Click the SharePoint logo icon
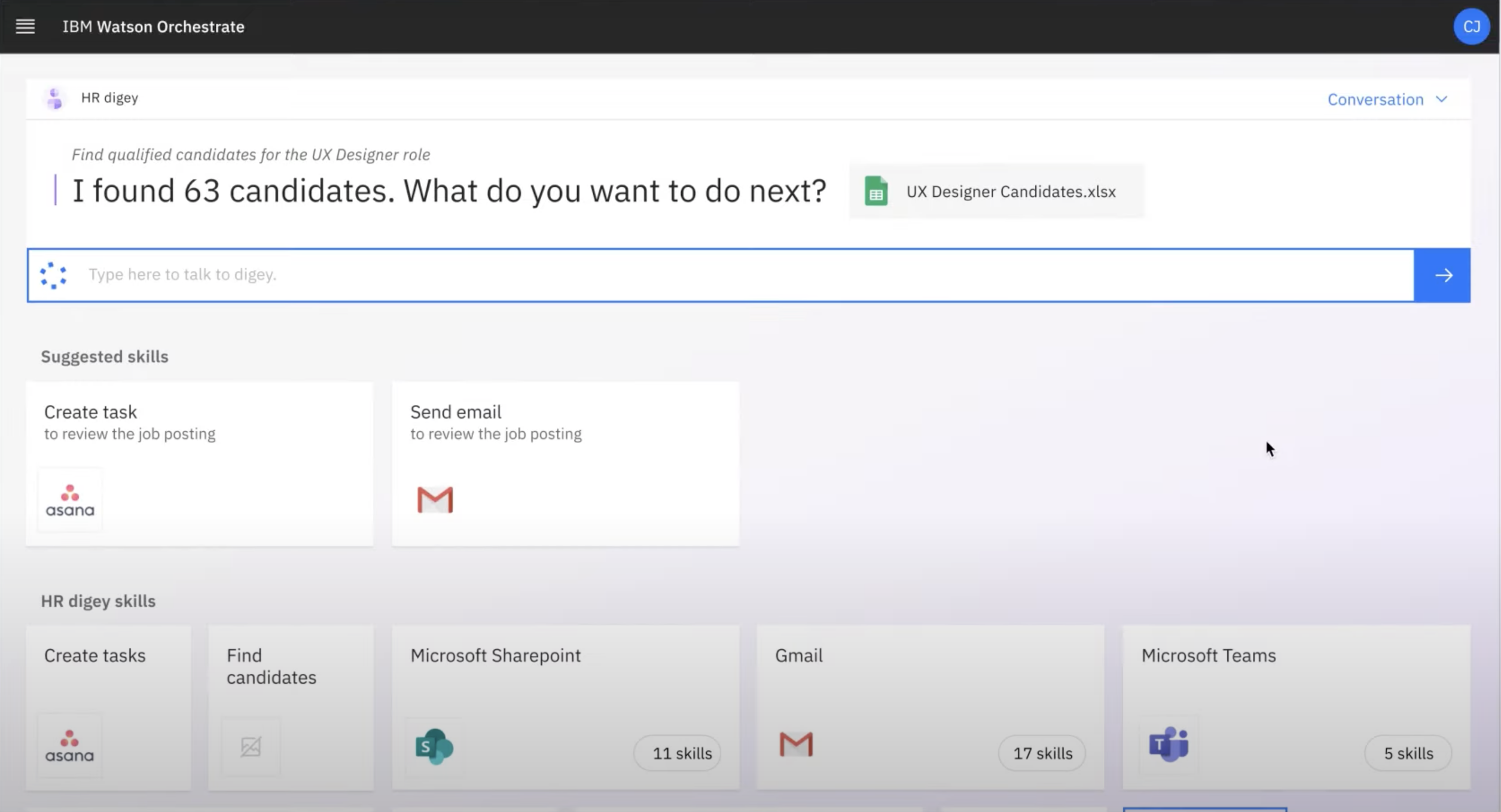This screenshot has height=812, width=1501. [x=435, y=746]
